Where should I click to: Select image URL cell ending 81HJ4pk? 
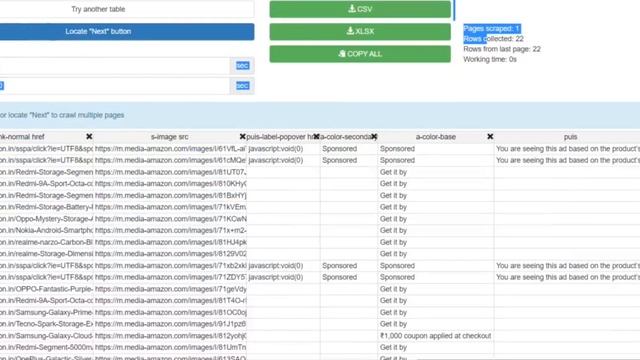pyautogui.click(x=170, y=242)
